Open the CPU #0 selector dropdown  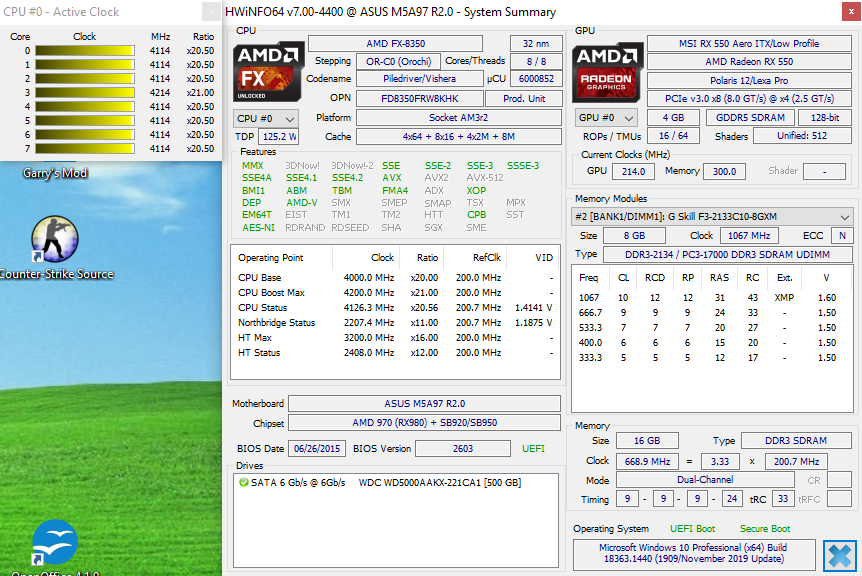[x=266, y=119]
